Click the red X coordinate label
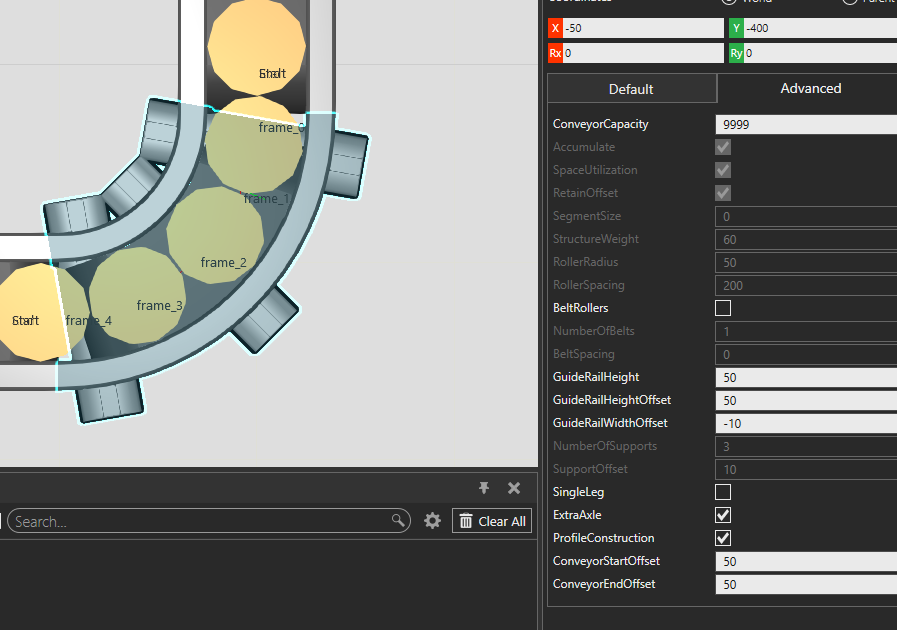 [x=555, y=29]
